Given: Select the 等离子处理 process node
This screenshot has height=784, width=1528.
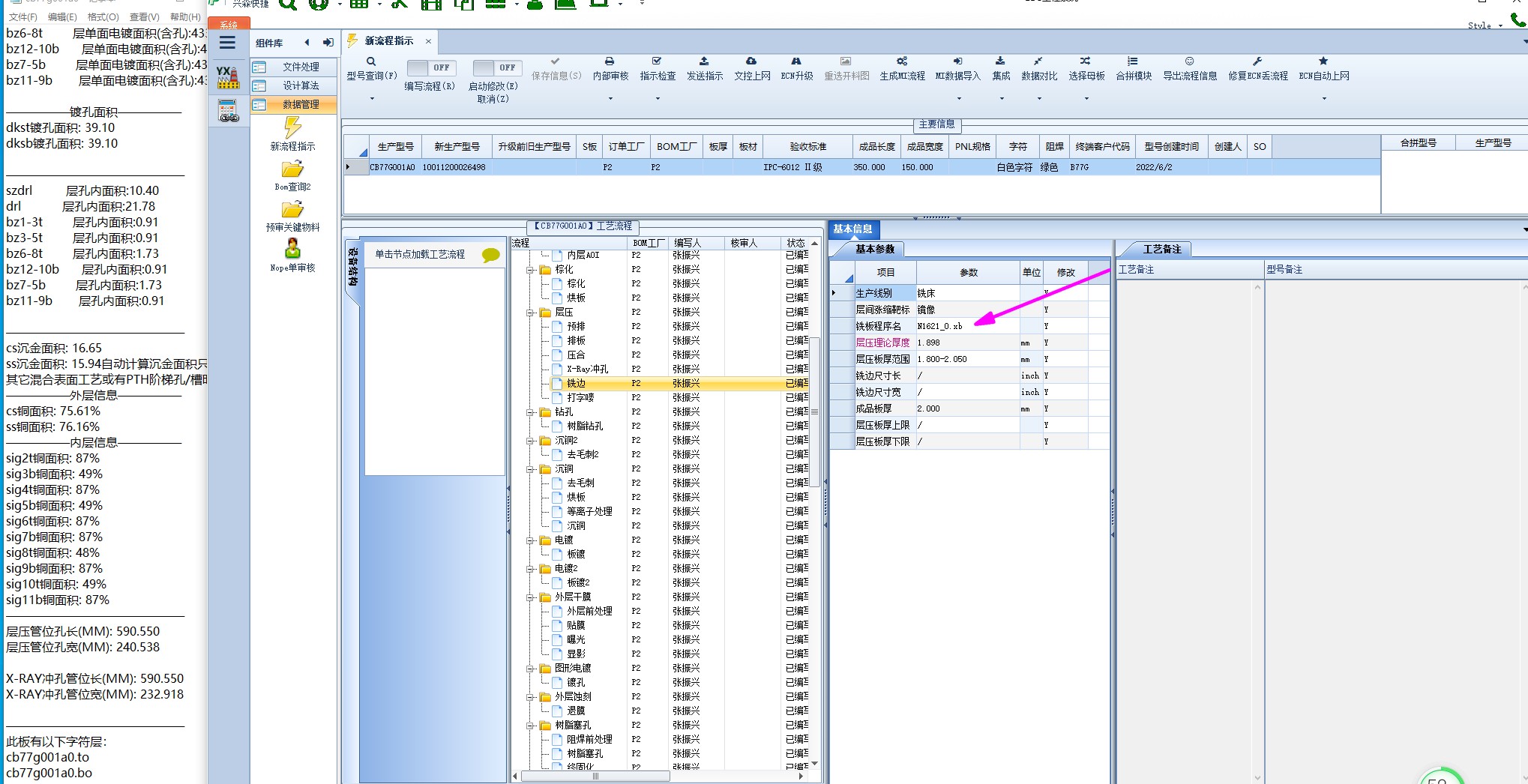Looking at the screenshot, I should (589, 512).
